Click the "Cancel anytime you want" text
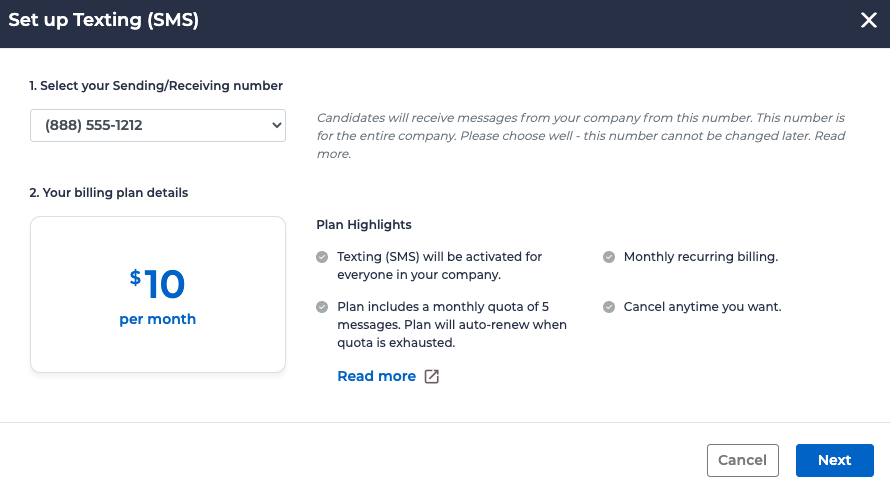The image size is (890, 495). click(x=702, y=307)
